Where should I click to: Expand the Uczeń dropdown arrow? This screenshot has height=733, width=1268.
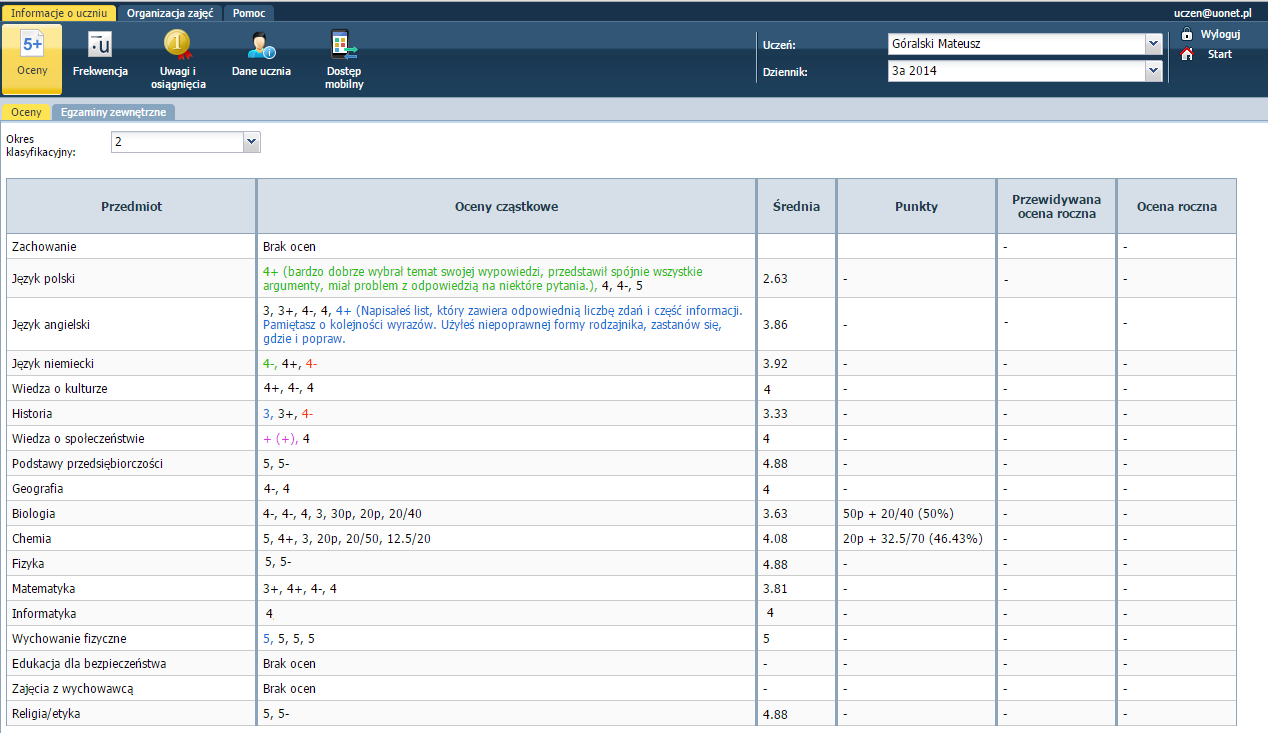point(1153,44)
